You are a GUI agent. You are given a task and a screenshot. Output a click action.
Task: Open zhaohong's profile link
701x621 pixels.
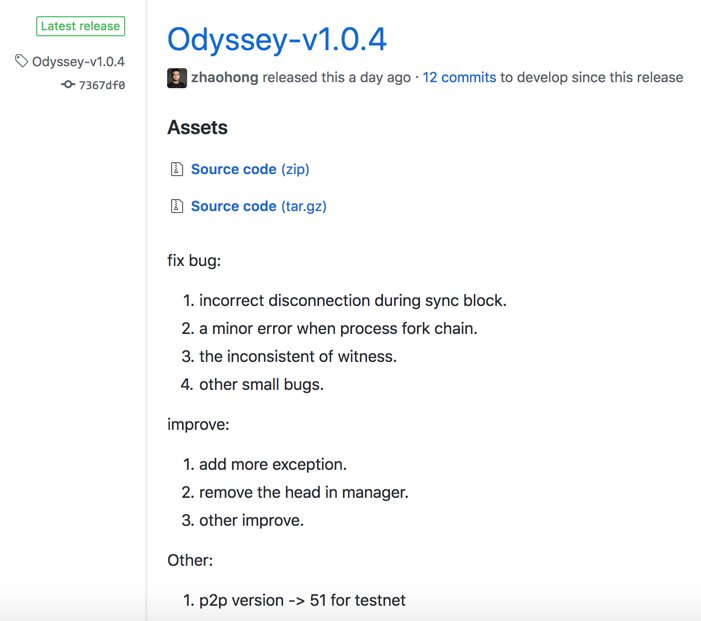click(x=225, y=77)
